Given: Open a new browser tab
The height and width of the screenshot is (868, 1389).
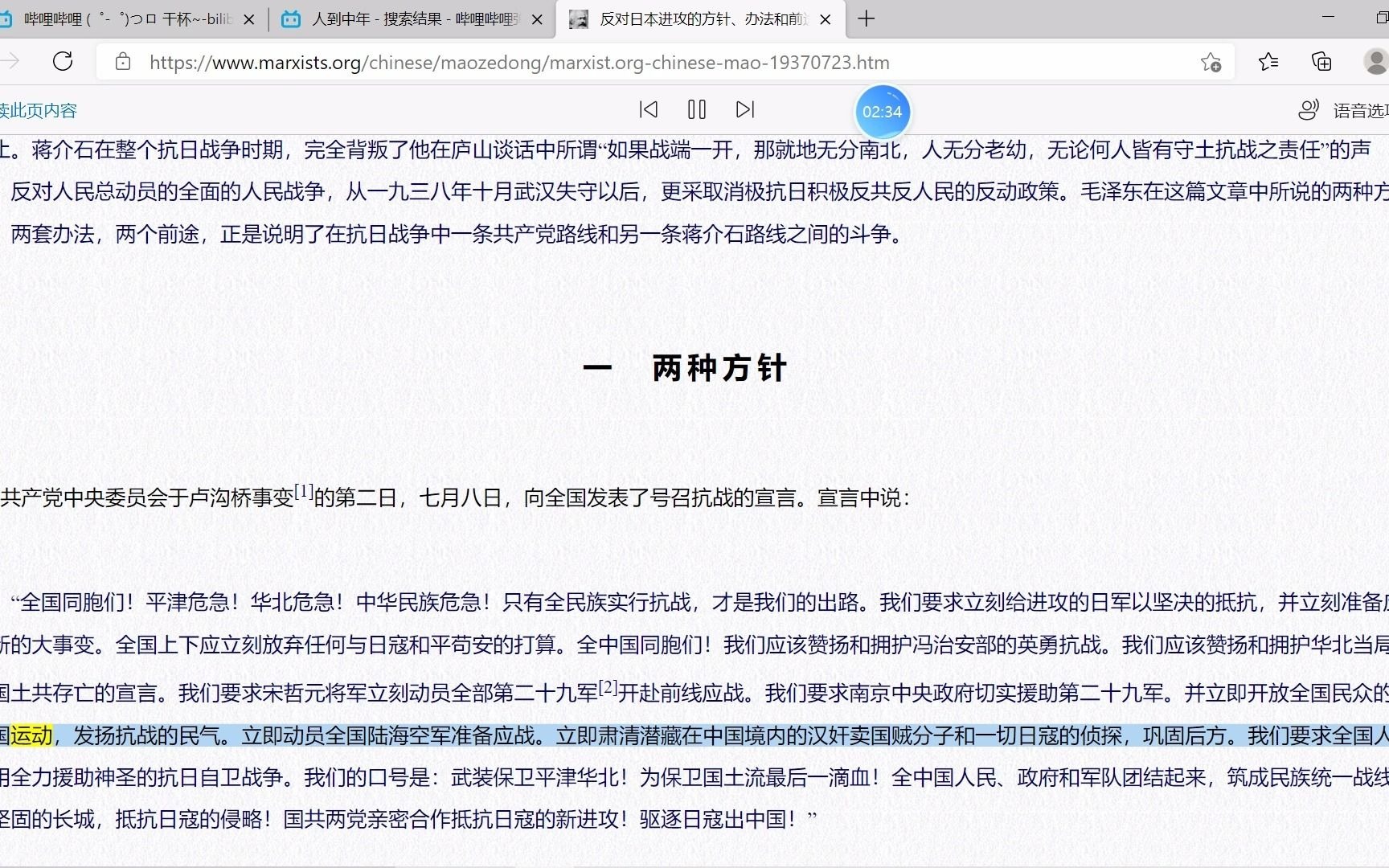Looking at the screenshot, I should (867, 18).
